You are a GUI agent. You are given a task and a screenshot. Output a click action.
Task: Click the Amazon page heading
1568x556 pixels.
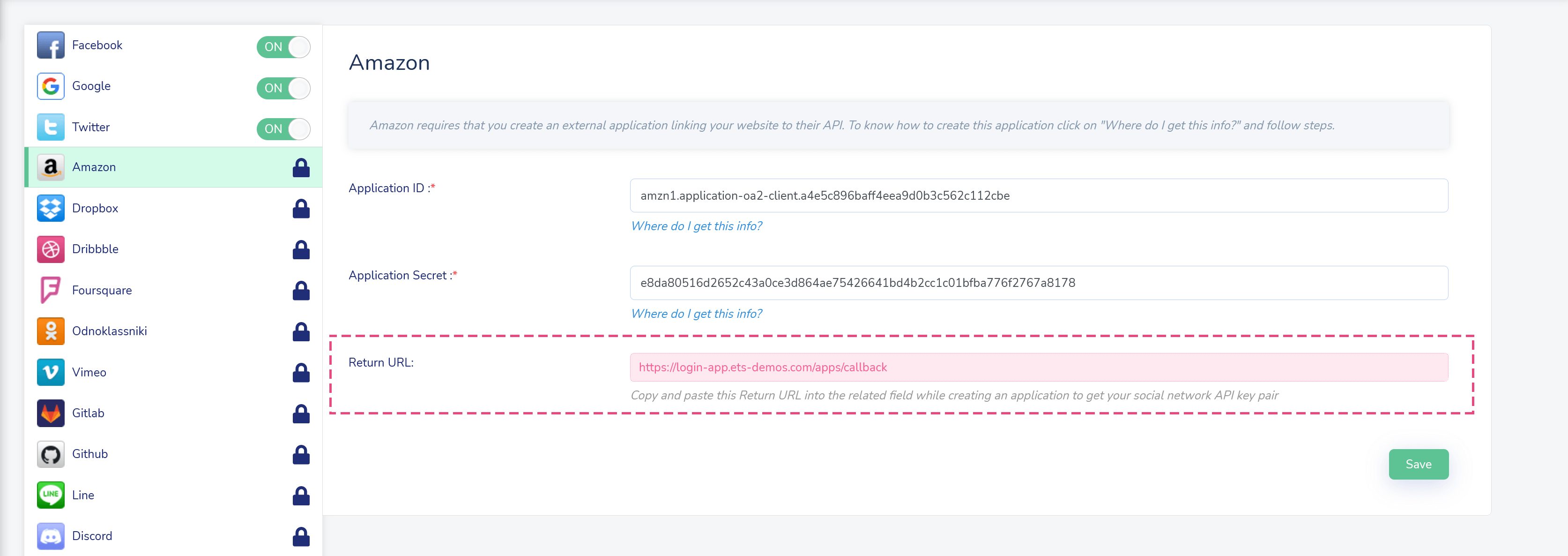click(389, 63)
